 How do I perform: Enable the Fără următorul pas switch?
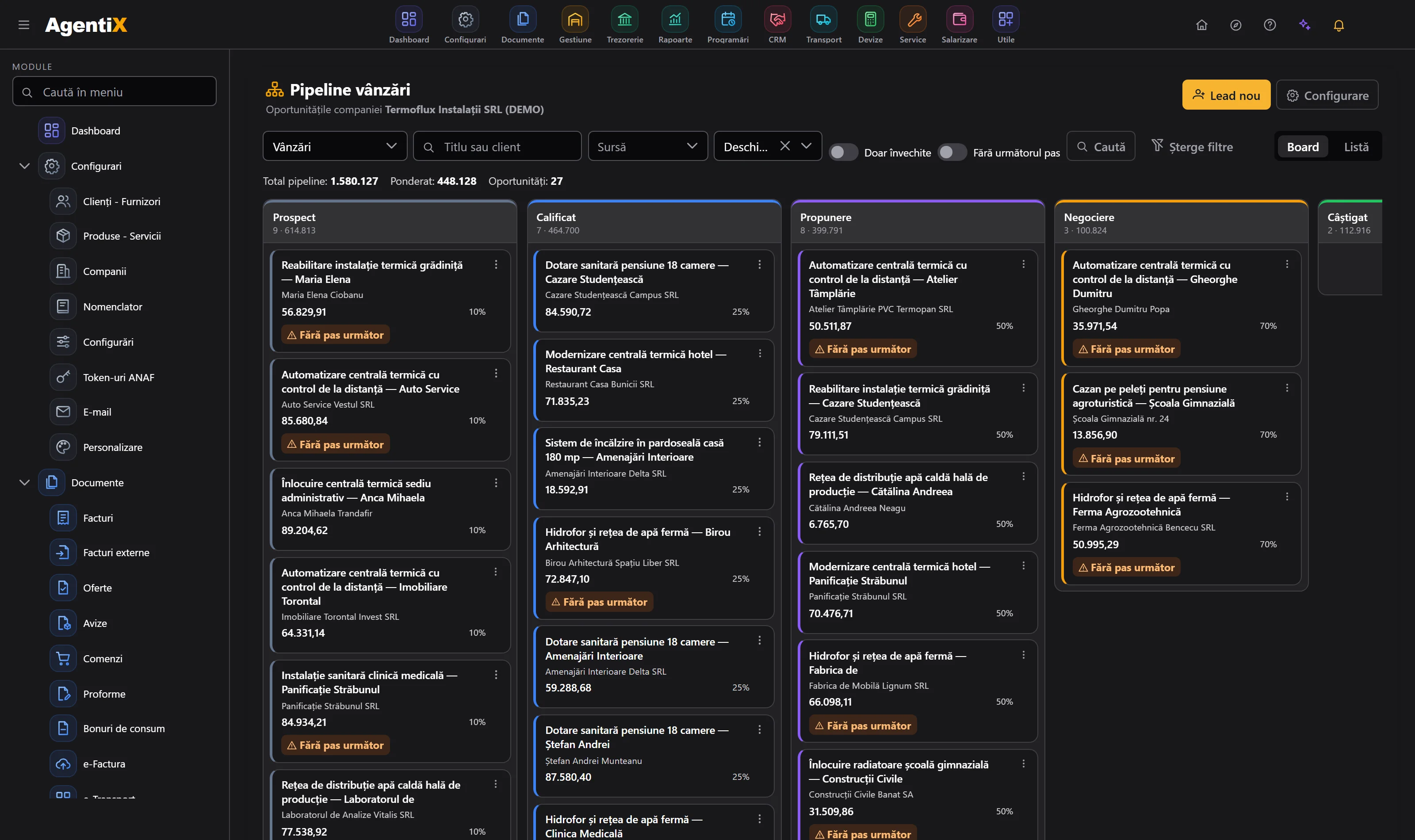952,152
